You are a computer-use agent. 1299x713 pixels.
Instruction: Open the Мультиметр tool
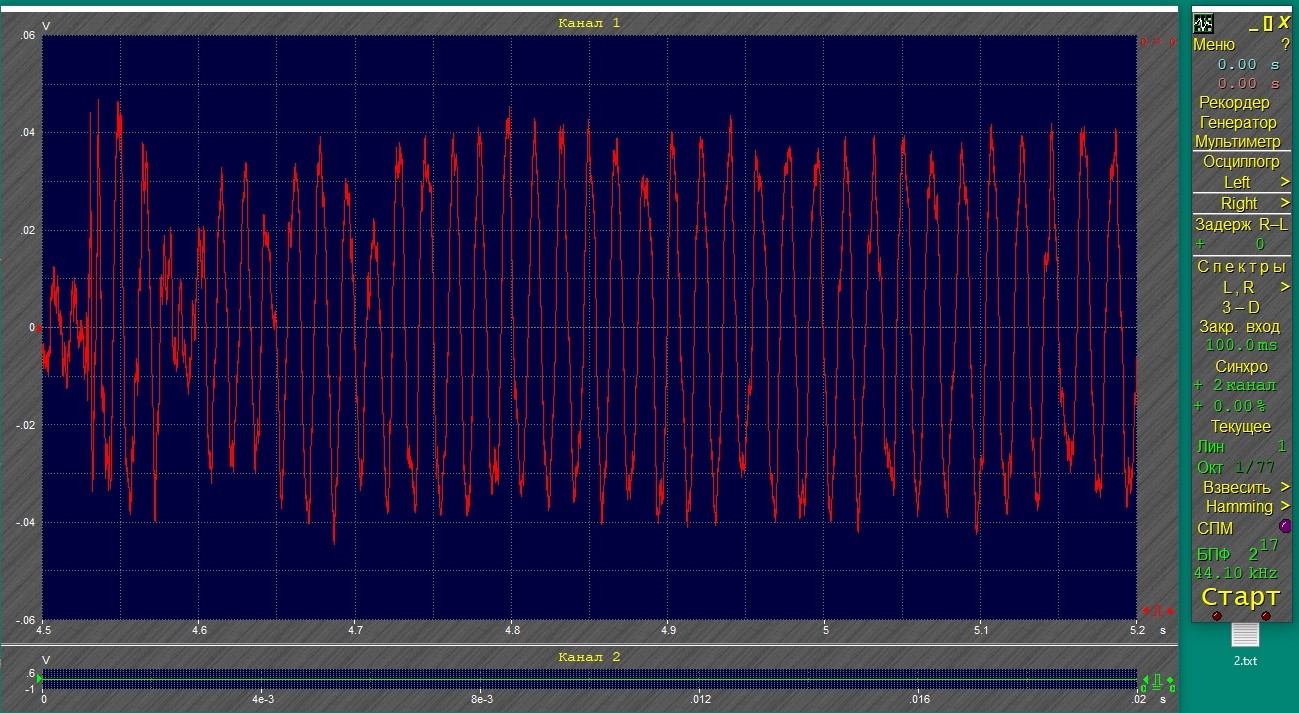point(1238,142)
